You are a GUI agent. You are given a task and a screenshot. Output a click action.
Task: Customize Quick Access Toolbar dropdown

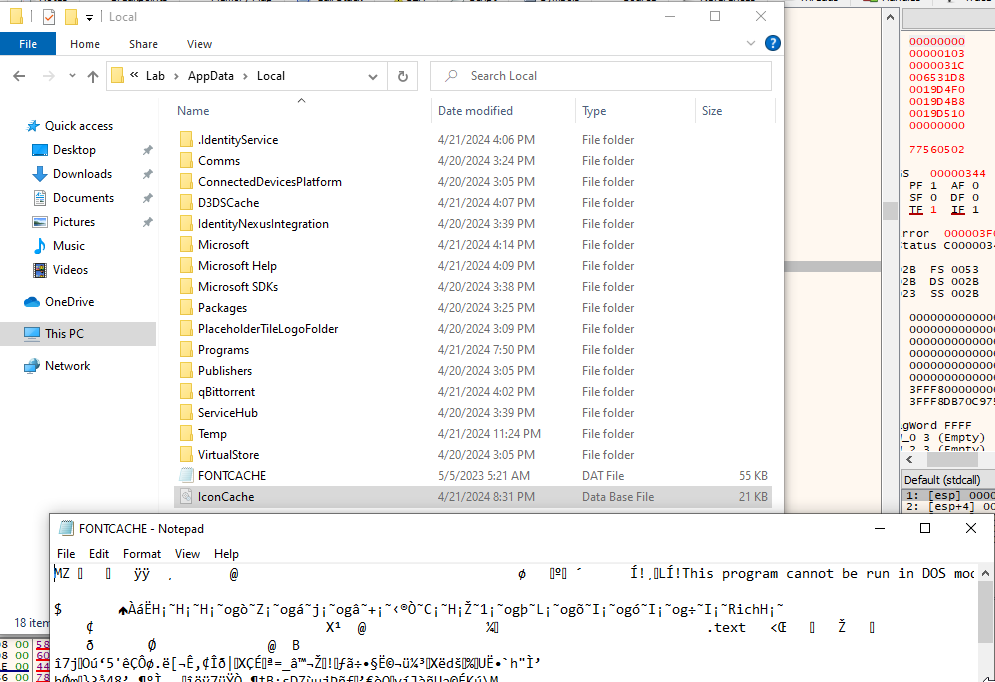89,18
